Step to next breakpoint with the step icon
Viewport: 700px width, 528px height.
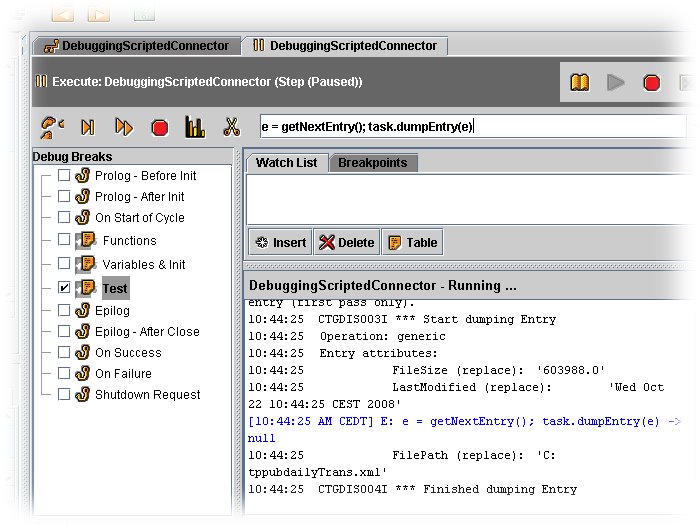point(88,128)
